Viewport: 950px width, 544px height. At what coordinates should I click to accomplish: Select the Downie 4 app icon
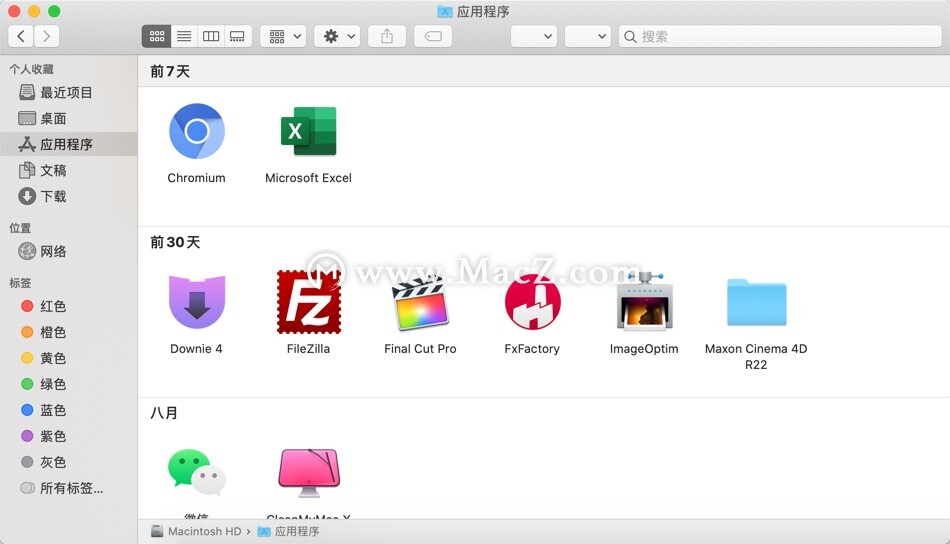point(196,302)
